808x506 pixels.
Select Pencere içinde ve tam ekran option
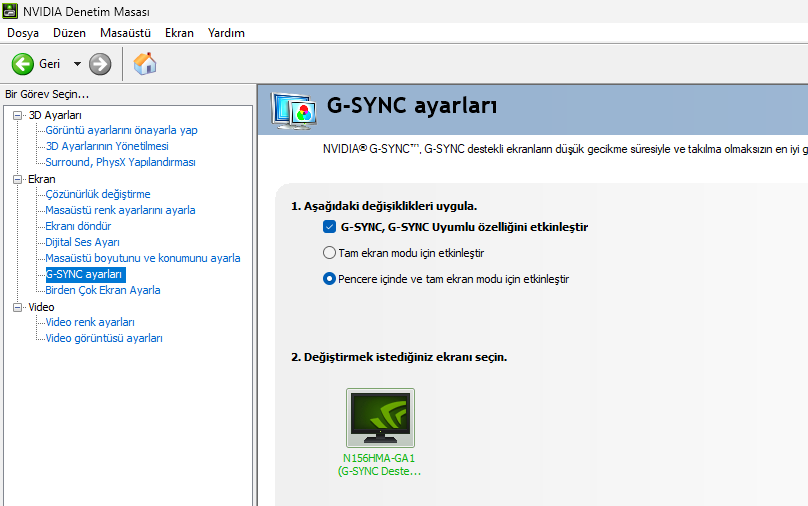(x=329, y=279)
